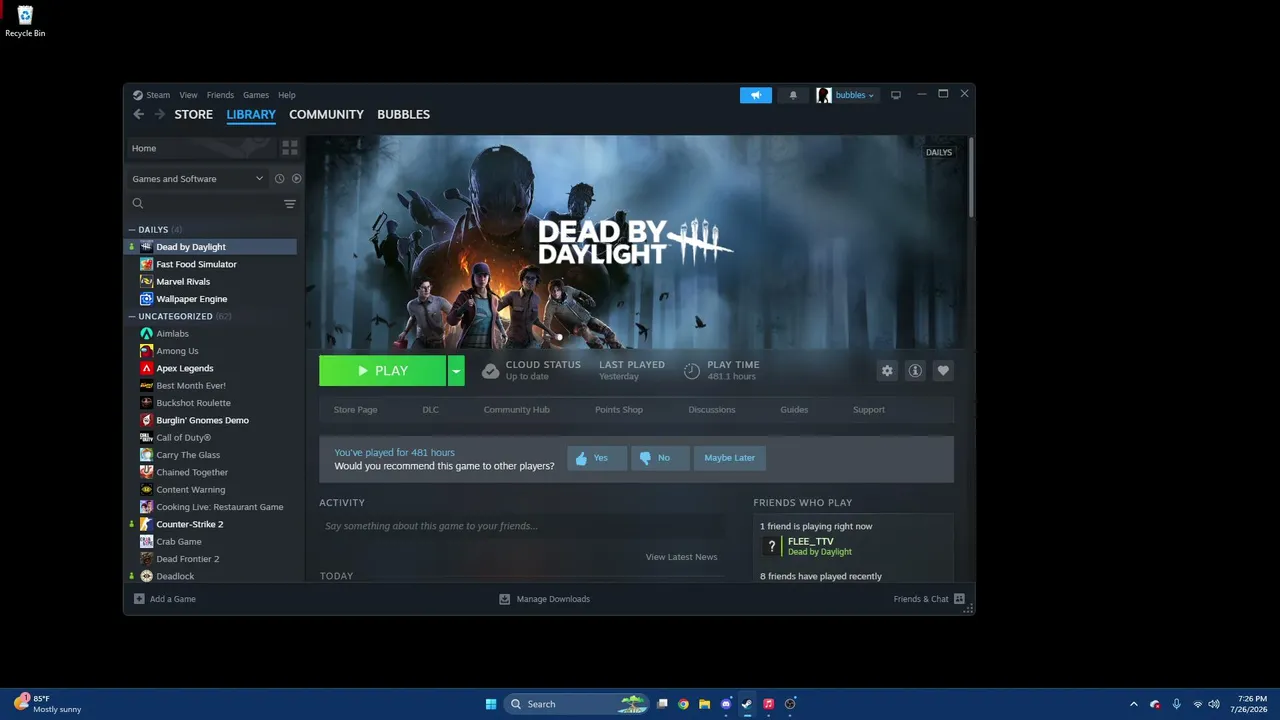Click the Marvel Rivals game icon
This screenshot has height=720, width=1280.
pos(147,282)
